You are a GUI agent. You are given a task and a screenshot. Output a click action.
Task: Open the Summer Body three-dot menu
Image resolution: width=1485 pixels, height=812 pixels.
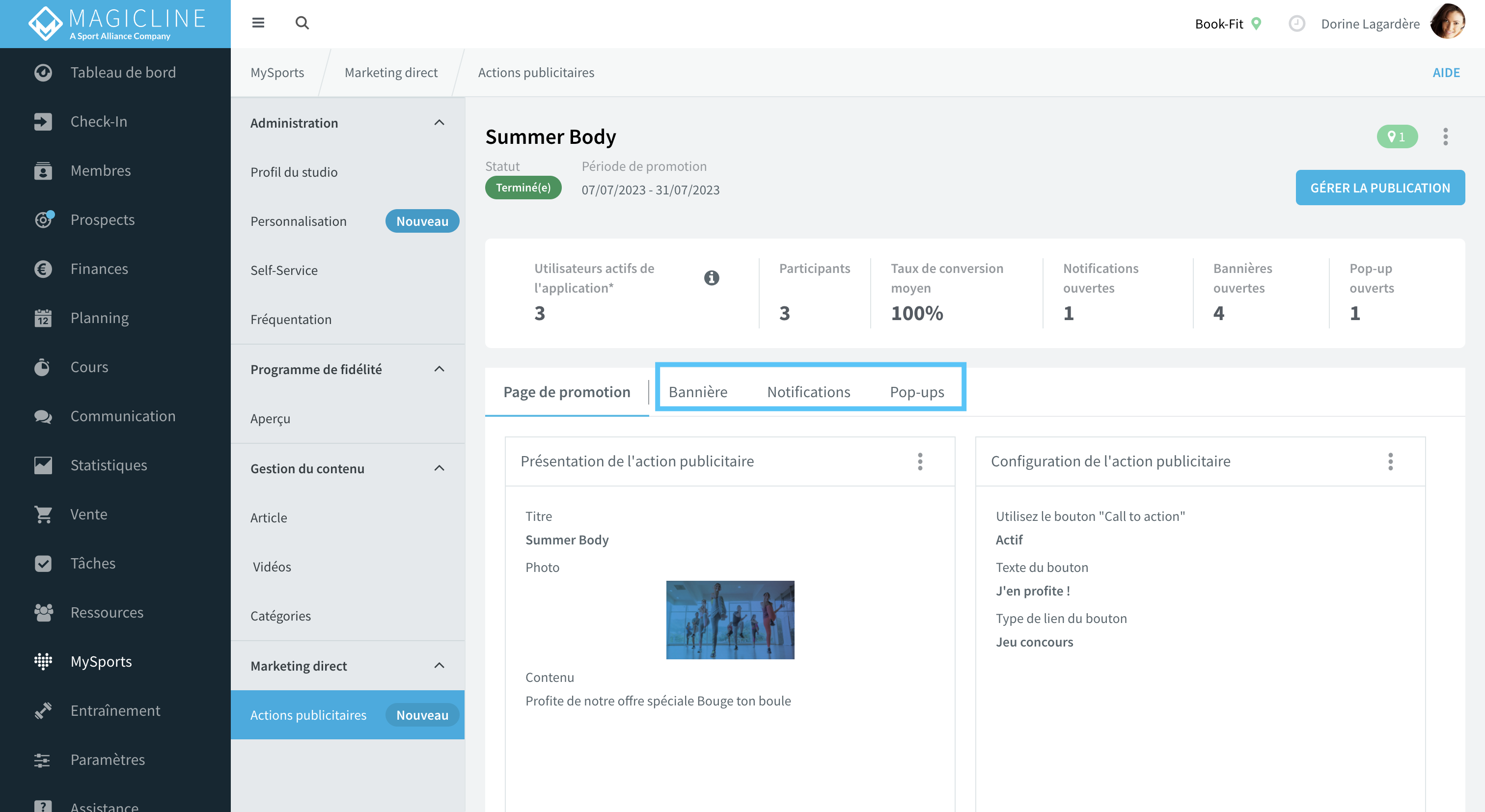coord(1445,137)
